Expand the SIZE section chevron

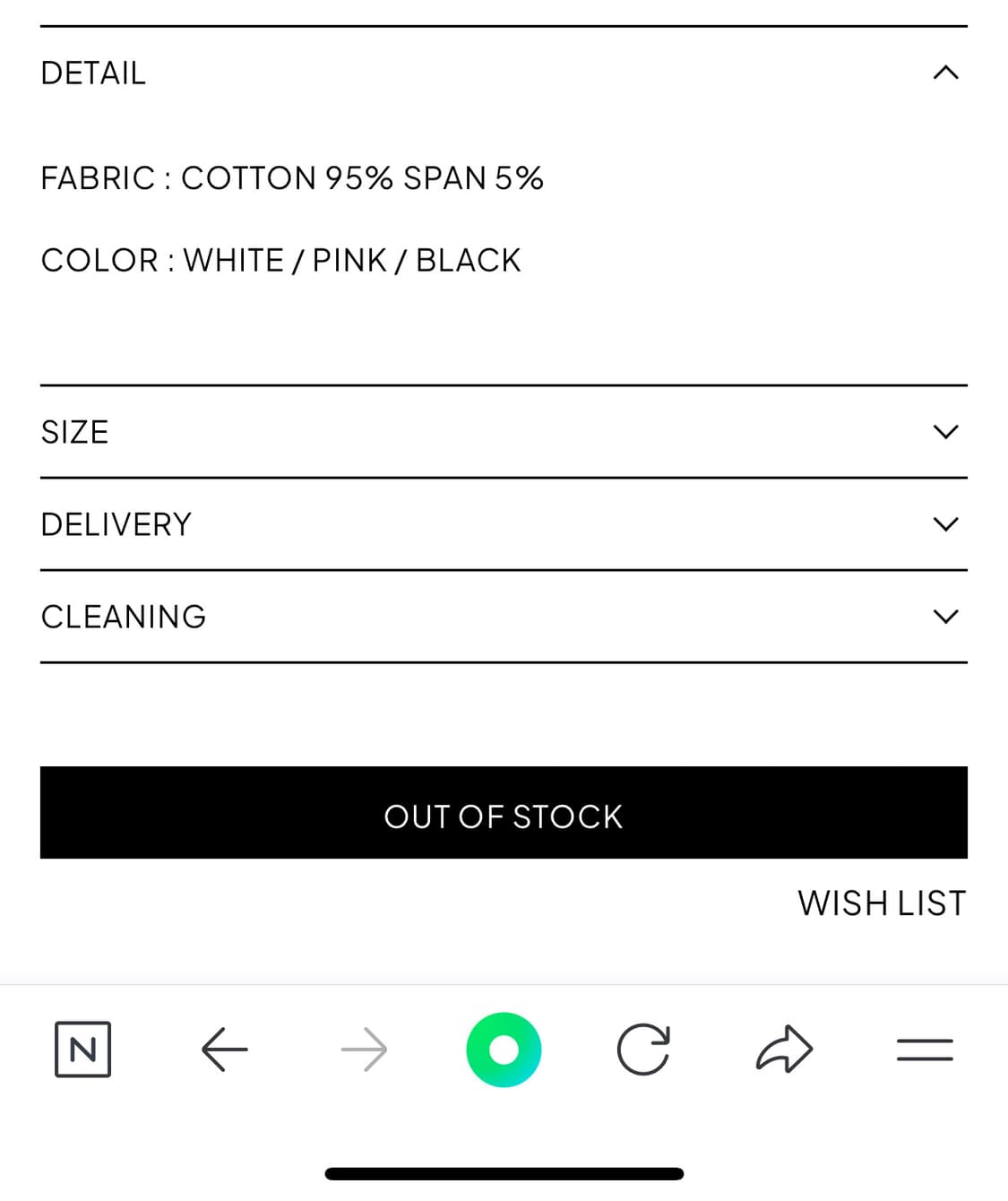coord(945,432)
